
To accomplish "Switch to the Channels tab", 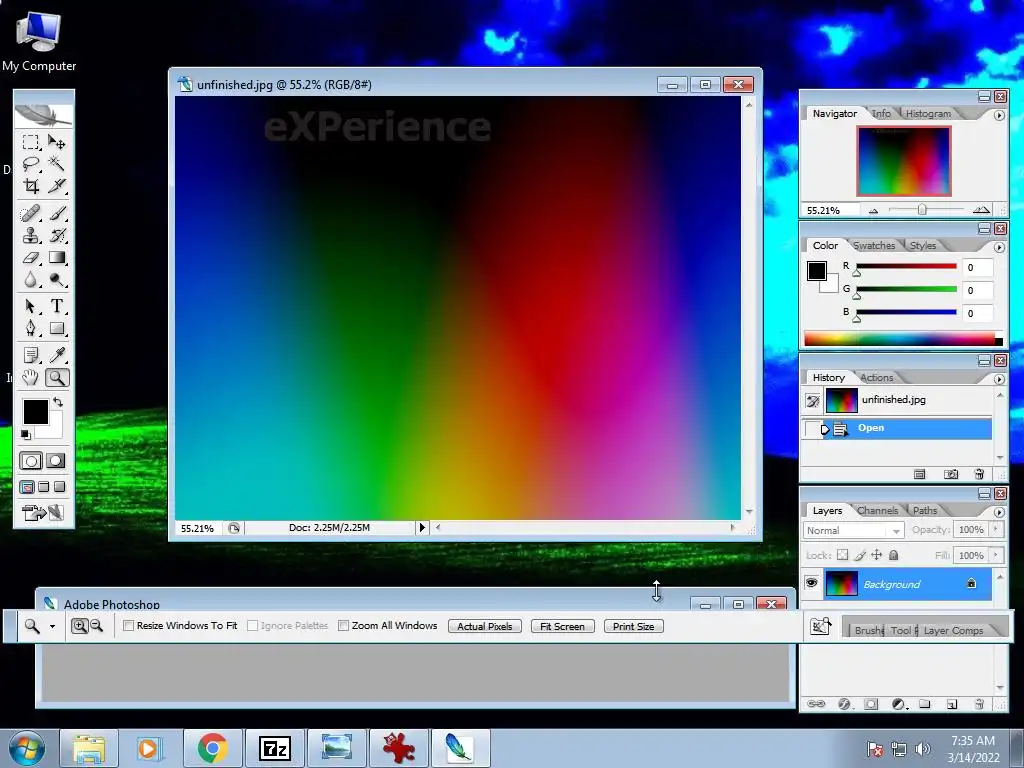I will (x=877, y=511).
